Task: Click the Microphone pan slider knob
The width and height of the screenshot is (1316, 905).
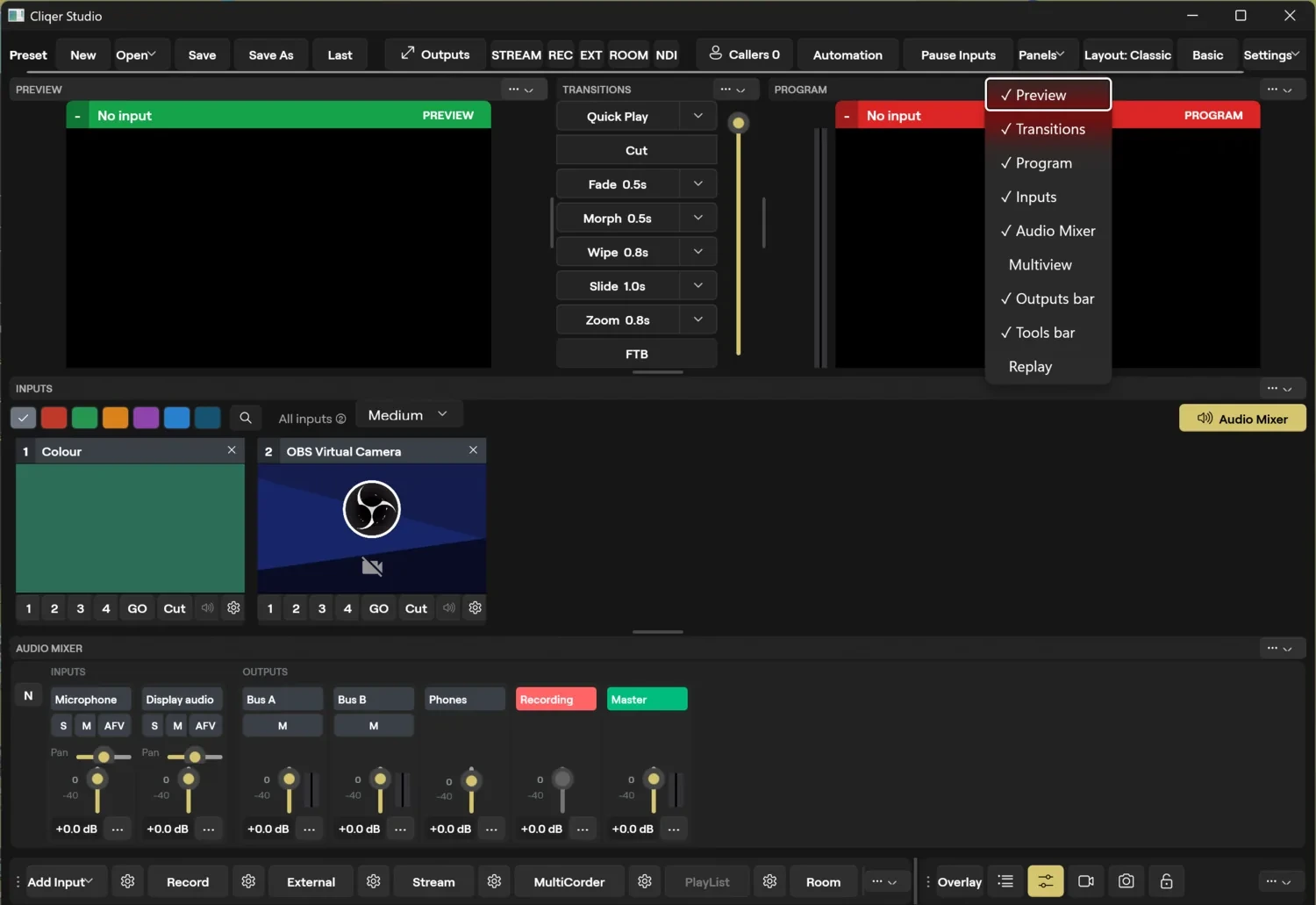Action: (x=104, y=757)
